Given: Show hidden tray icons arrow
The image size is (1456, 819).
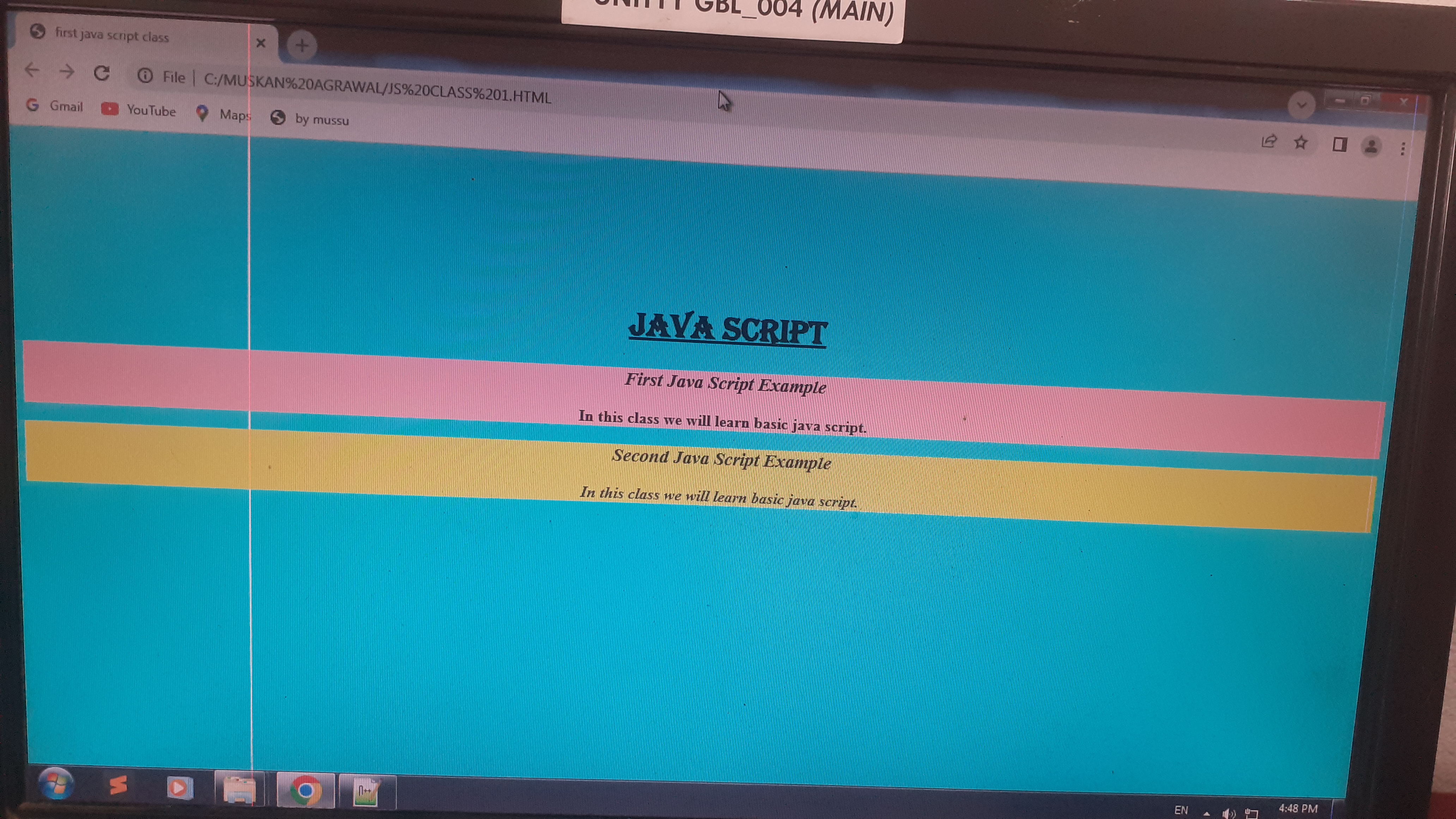Looking at the screenshot, I should point(1206,813).
